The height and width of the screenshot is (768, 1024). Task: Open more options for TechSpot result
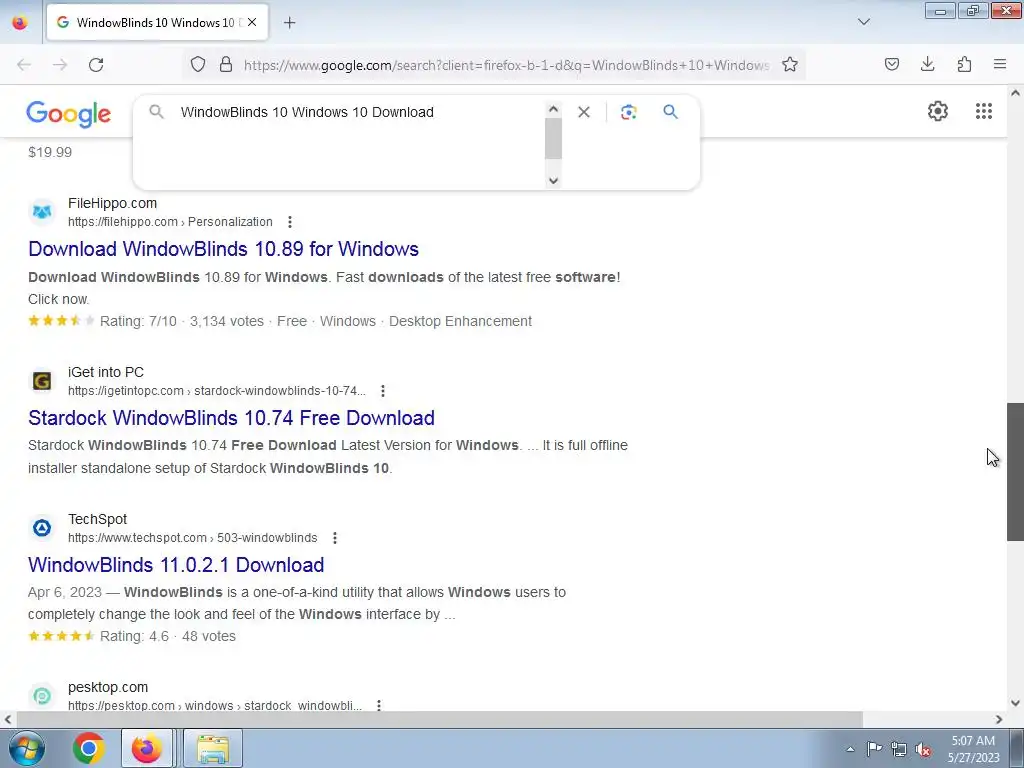334,537
